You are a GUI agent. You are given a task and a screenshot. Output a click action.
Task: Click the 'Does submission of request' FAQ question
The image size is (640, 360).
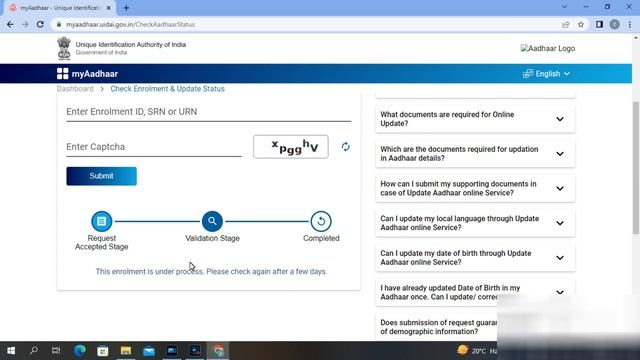(x=439, y=327)
